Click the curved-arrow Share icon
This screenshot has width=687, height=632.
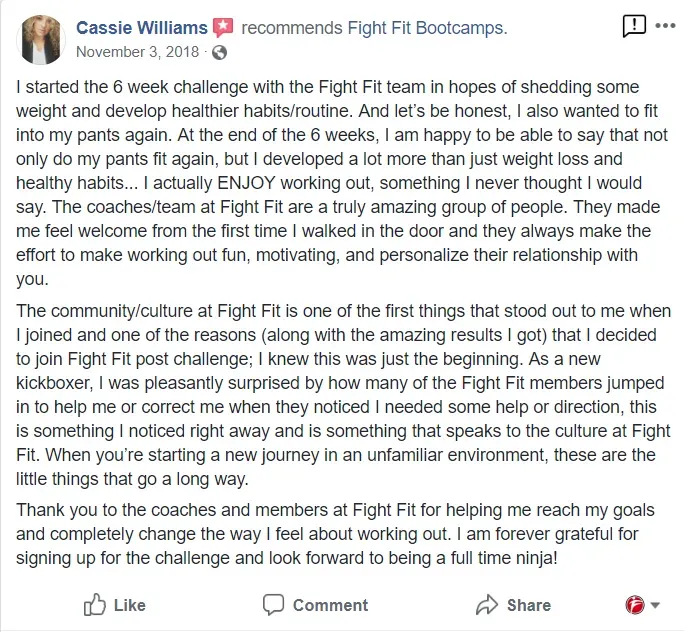point(487,605)
